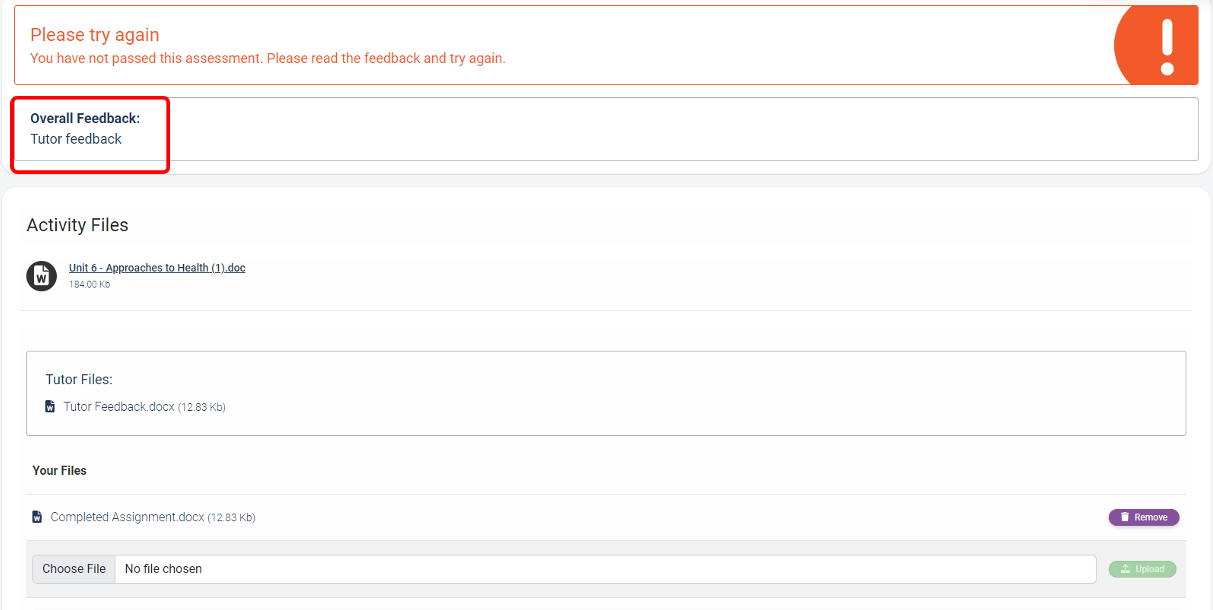This screenshot has height=610, width=1213.
Task: Click the 'Tutor feedback' text
Action: click(76, 139)
